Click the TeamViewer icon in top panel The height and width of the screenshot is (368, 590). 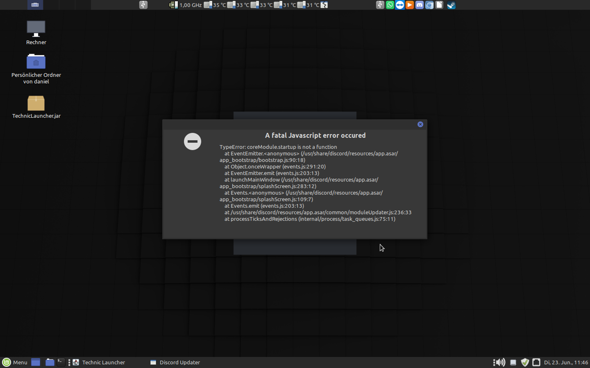point(400,5)
